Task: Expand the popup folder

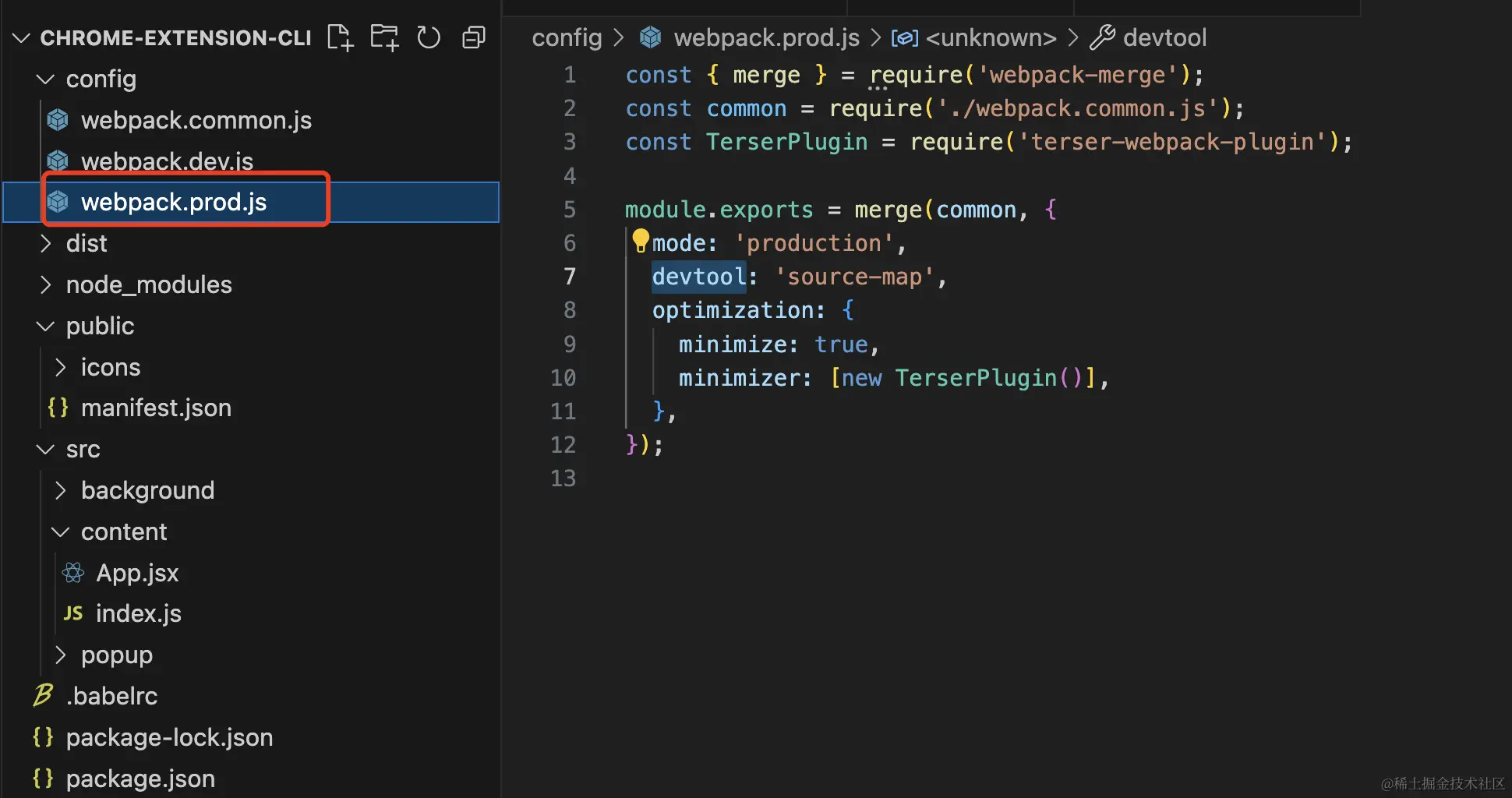Action: point(60,655)
